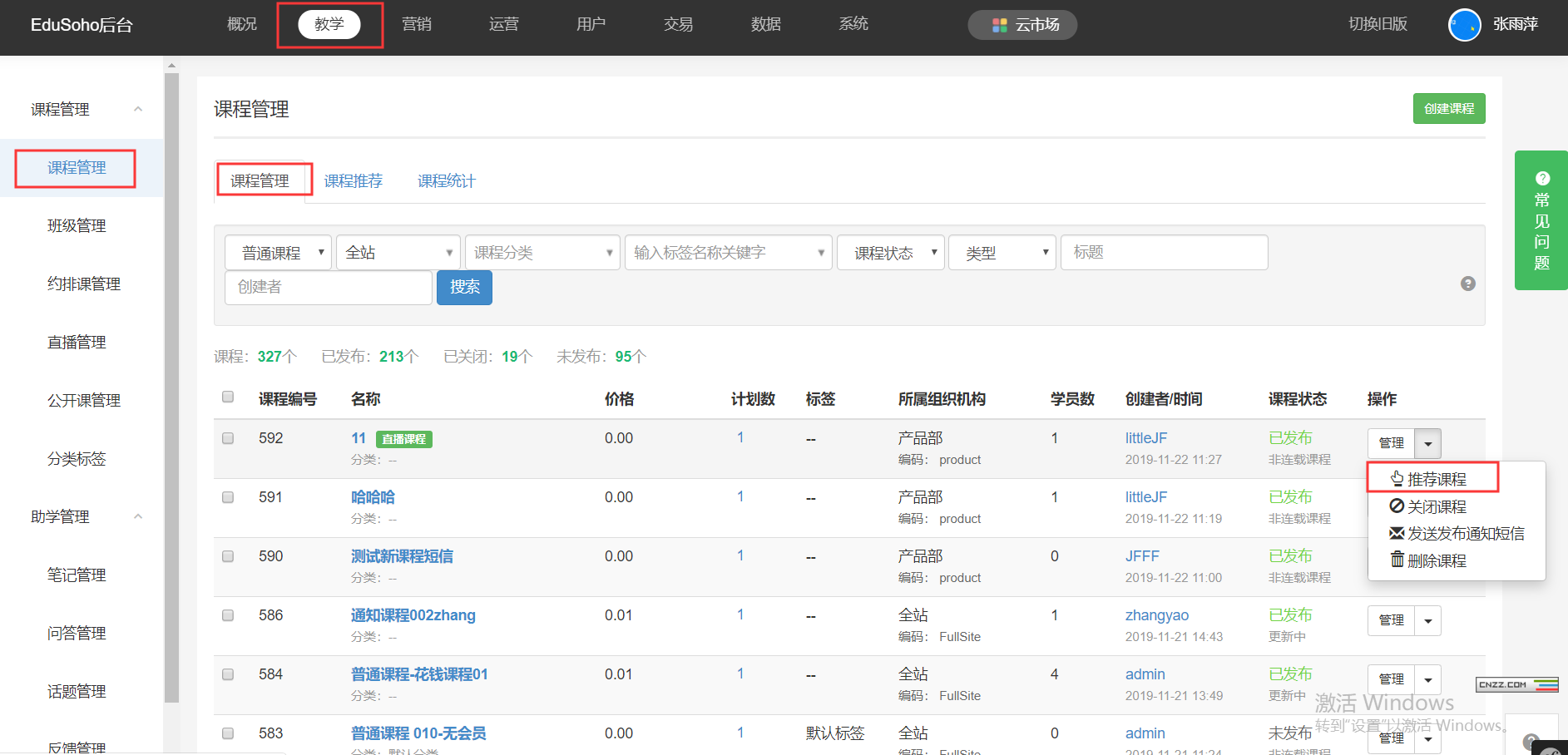
Task: Click the green 创建课程 button
Action: pyautogui.click(x=1448, y=109)
